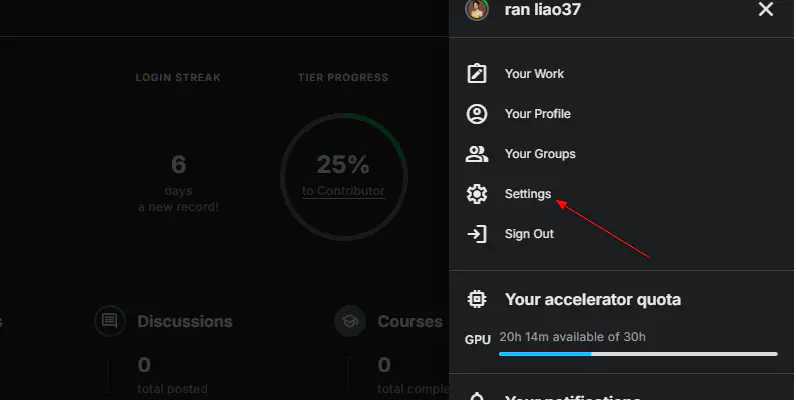Click the TIER PROGRESS label
This screenshot has height=400, width=797.
[x=343, y=77]
